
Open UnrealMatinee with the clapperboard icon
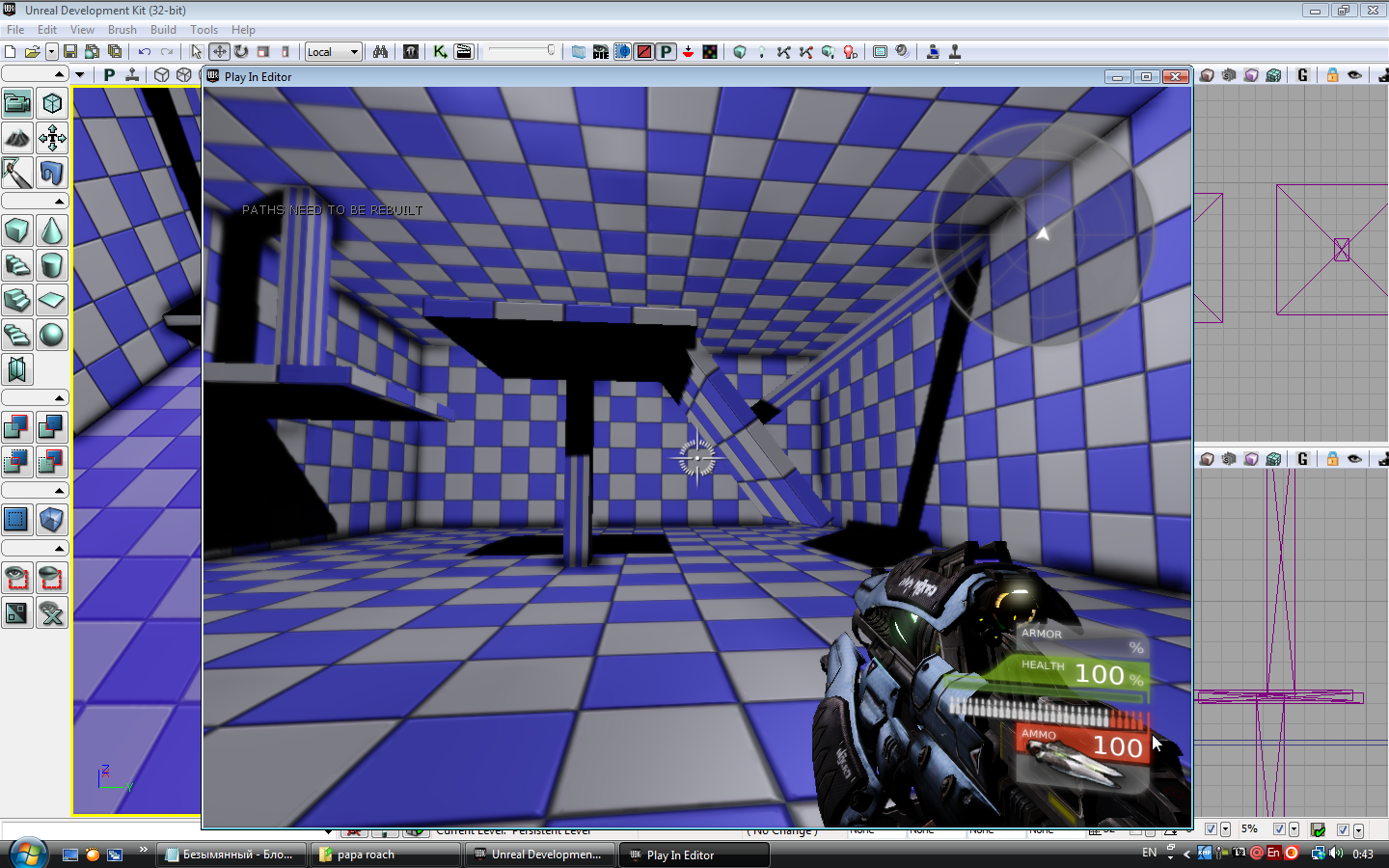(x=464, y=52)
